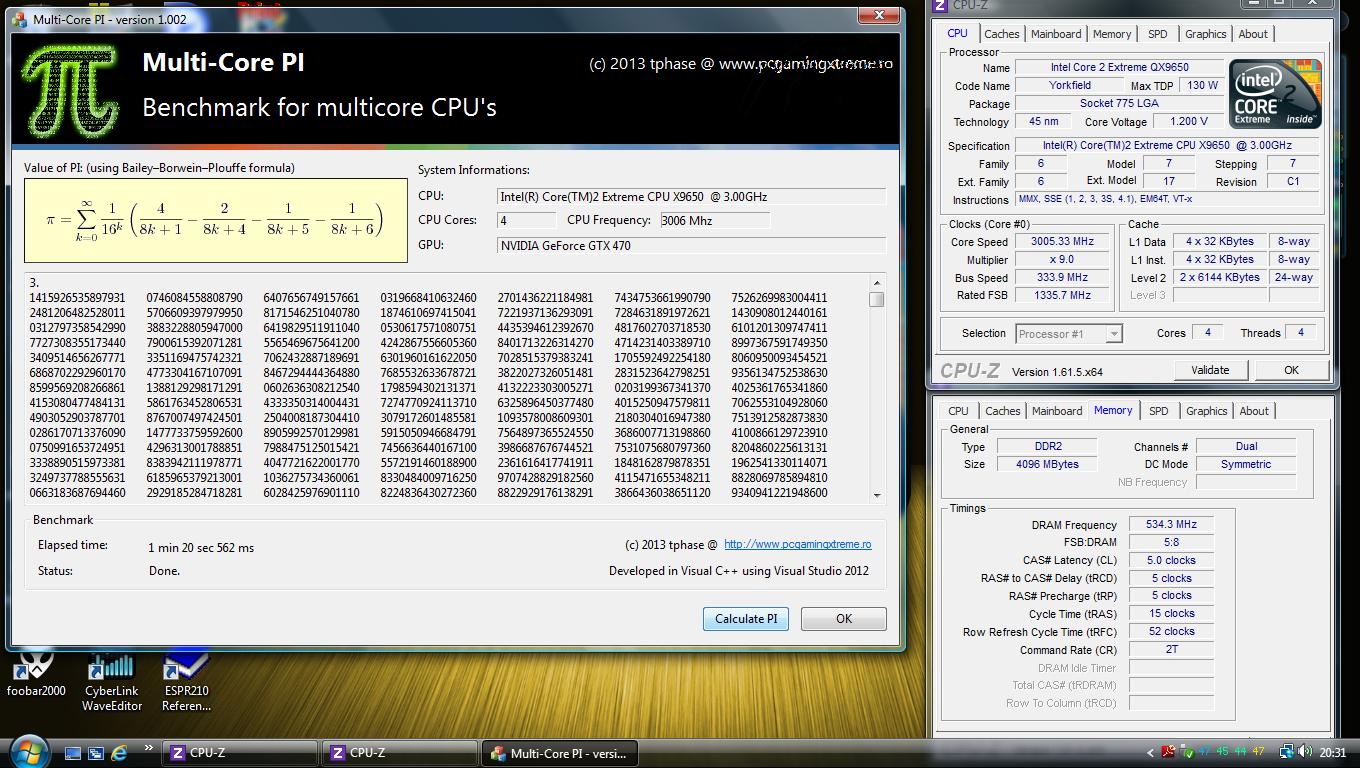Click the CPU-Z title bar Z icon
Screen dimensions: 1360x768
pyautogui.click(x=939, y=6)
